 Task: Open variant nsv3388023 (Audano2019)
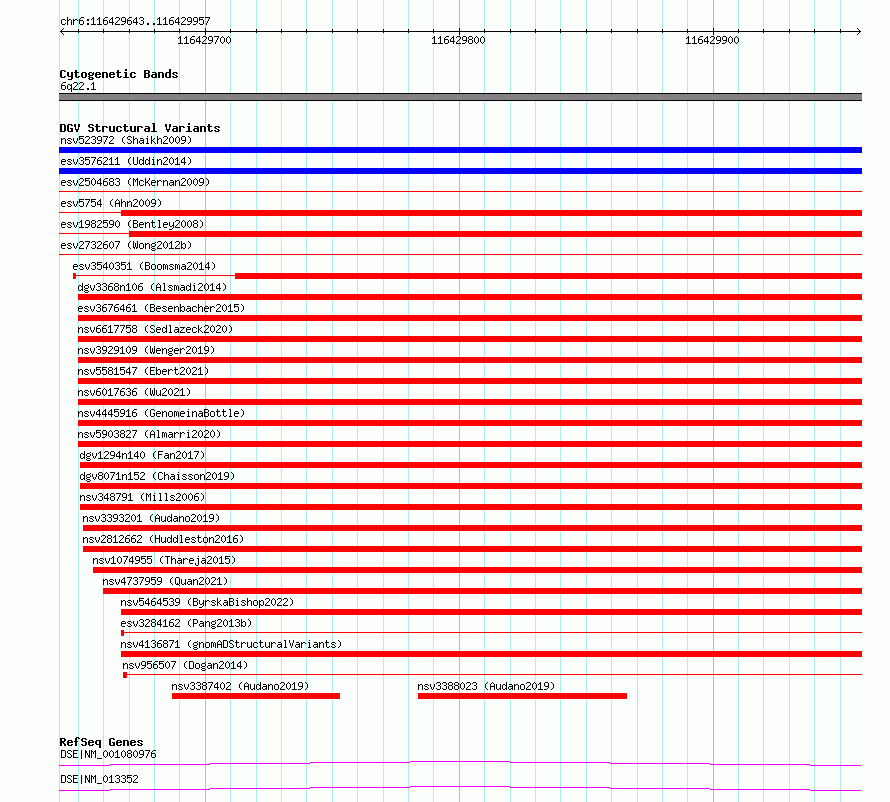(x=486, y=686)
